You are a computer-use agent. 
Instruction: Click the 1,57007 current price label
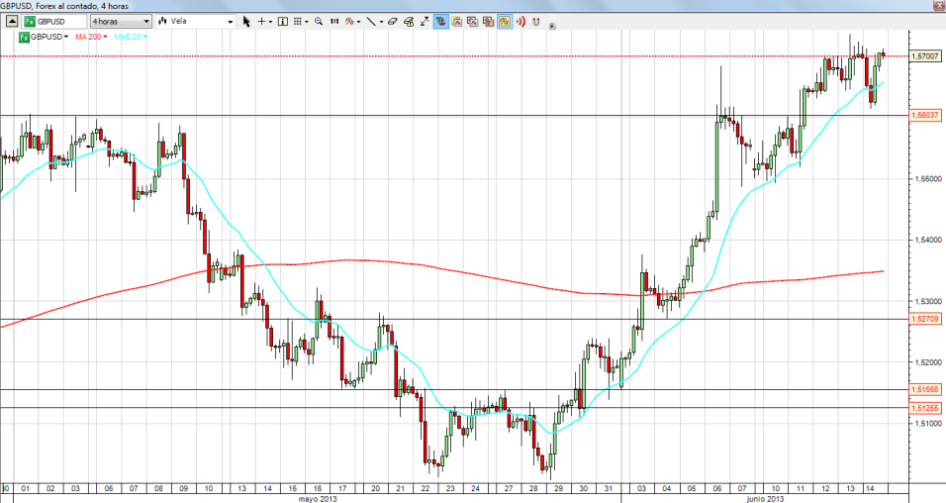(x=925, y=56)
